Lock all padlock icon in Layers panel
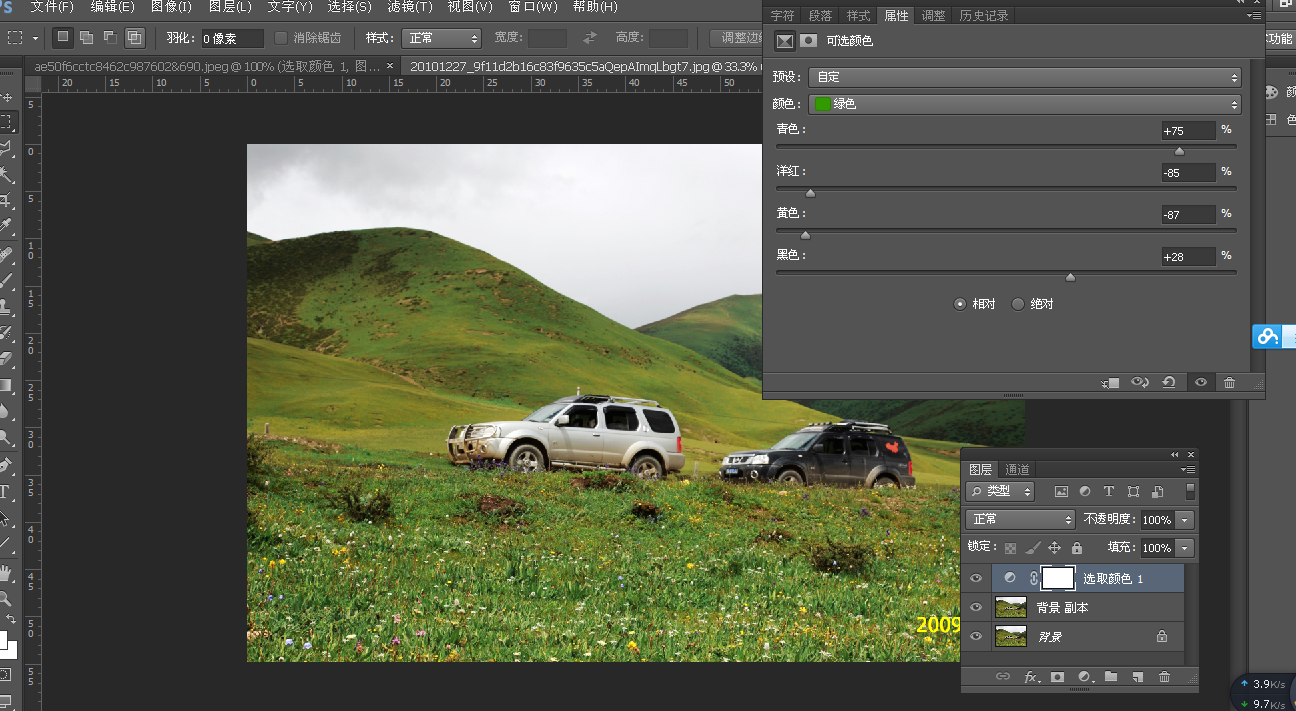Image resolution: width=1296 pixels, height=711 pixels. pos(1077,548)
